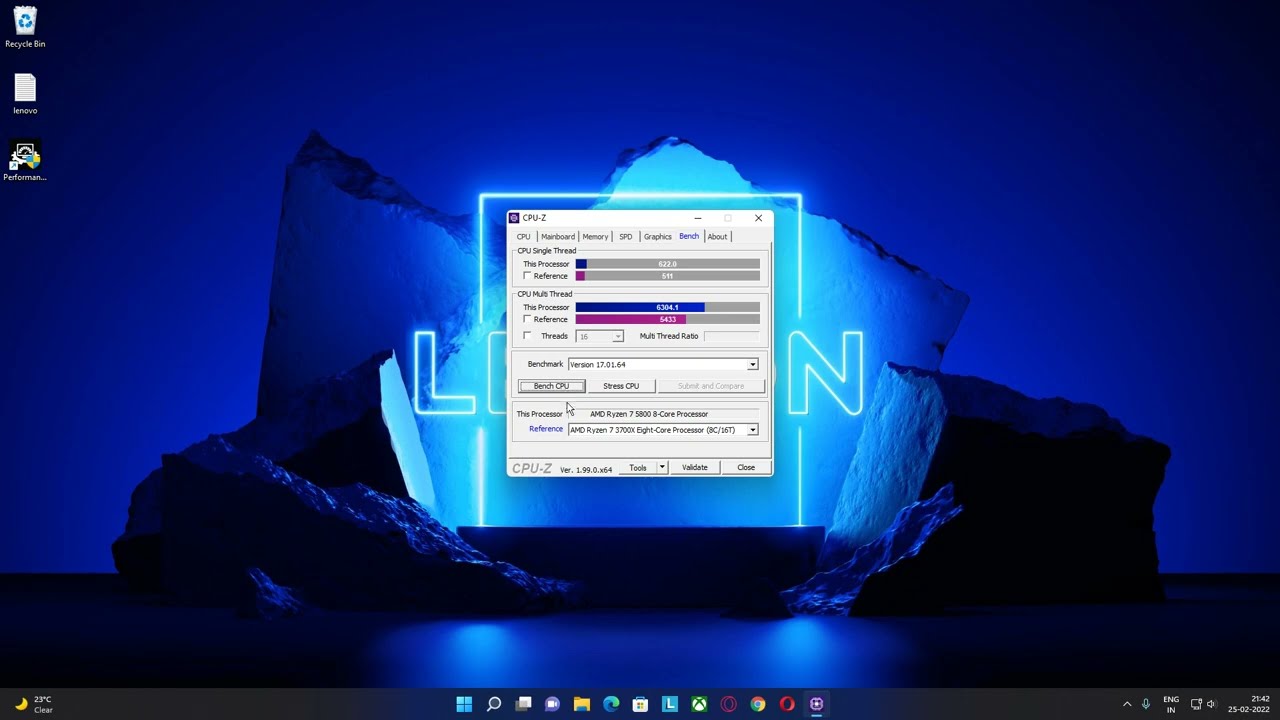Screen dimensions: 1280x720
Task: Open the network tray icon
Action: point(1195,704)
